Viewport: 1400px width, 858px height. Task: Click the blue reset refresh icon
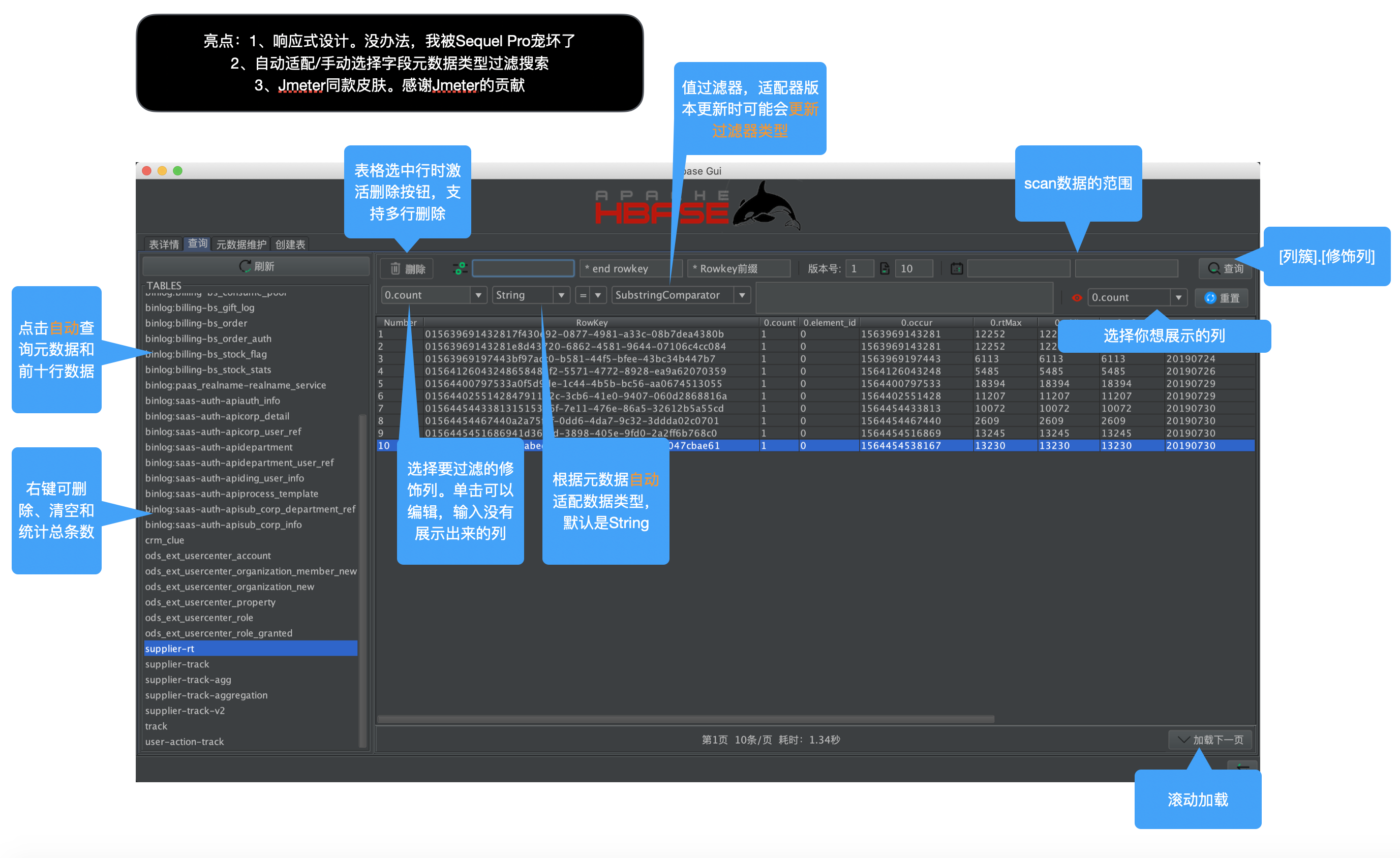(x=1210, y=298)
